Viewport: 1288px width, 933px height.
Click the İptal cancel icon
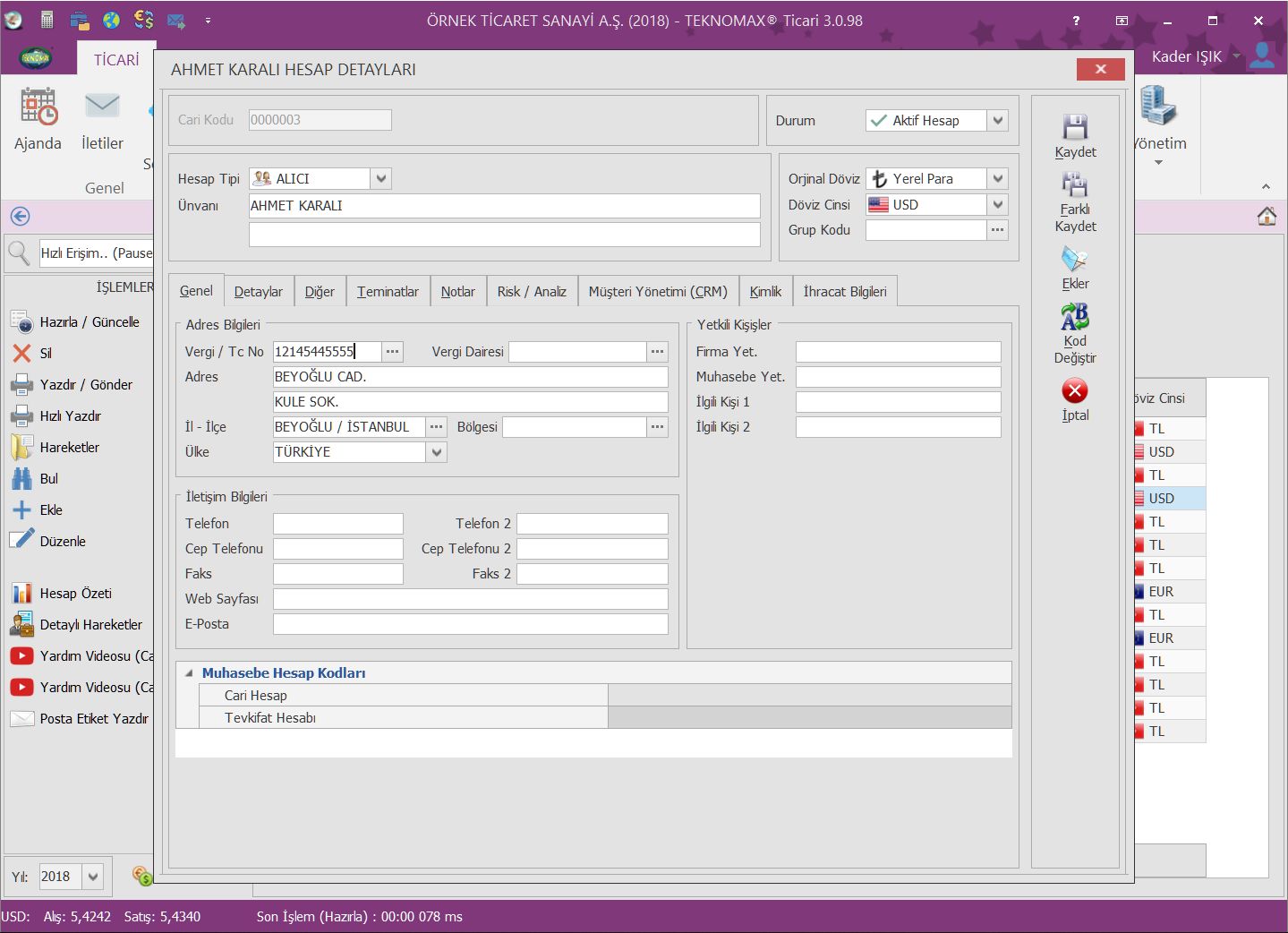1075,391
